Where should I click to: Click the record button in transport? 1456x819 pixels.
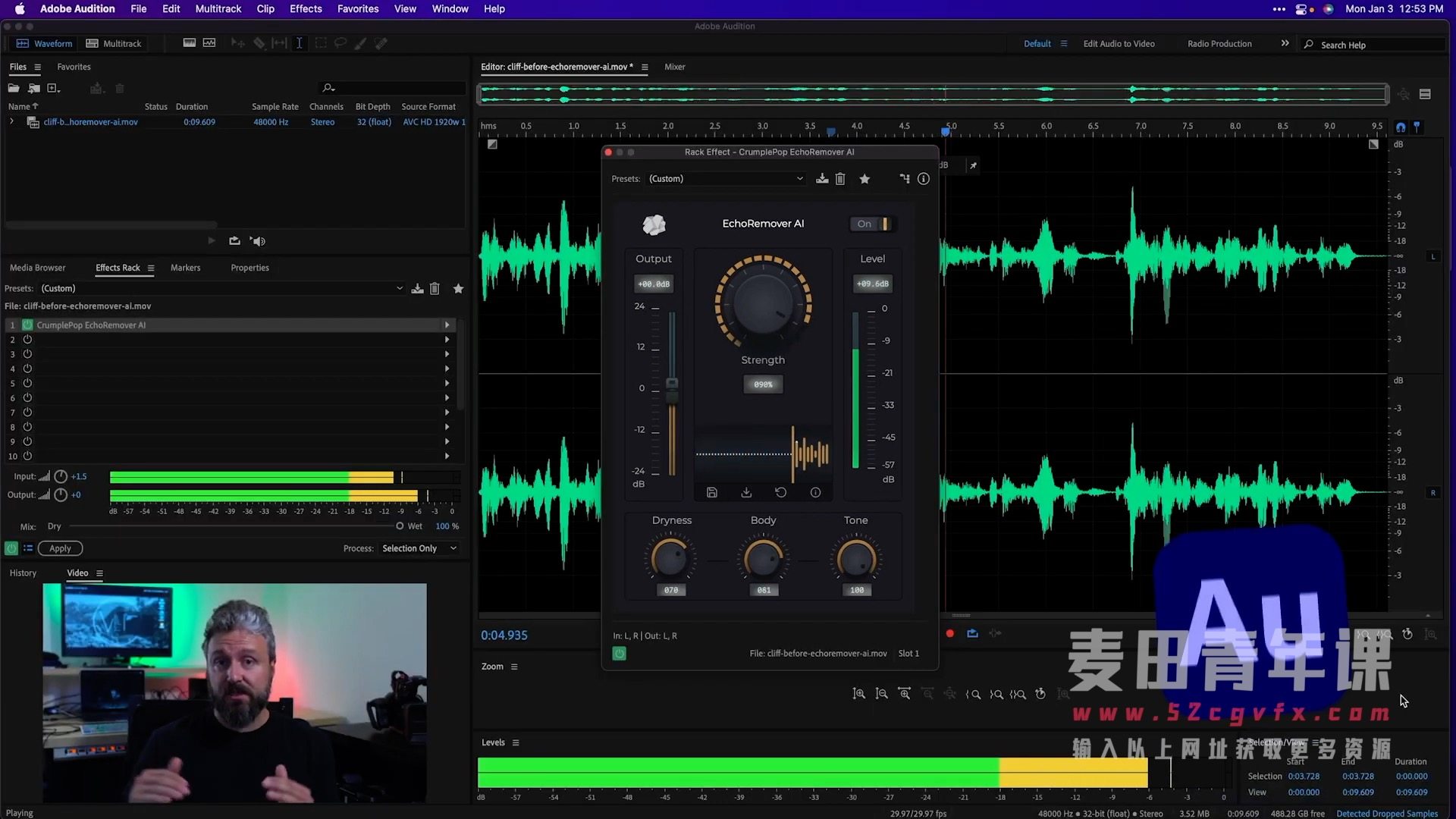pos(949,634)
